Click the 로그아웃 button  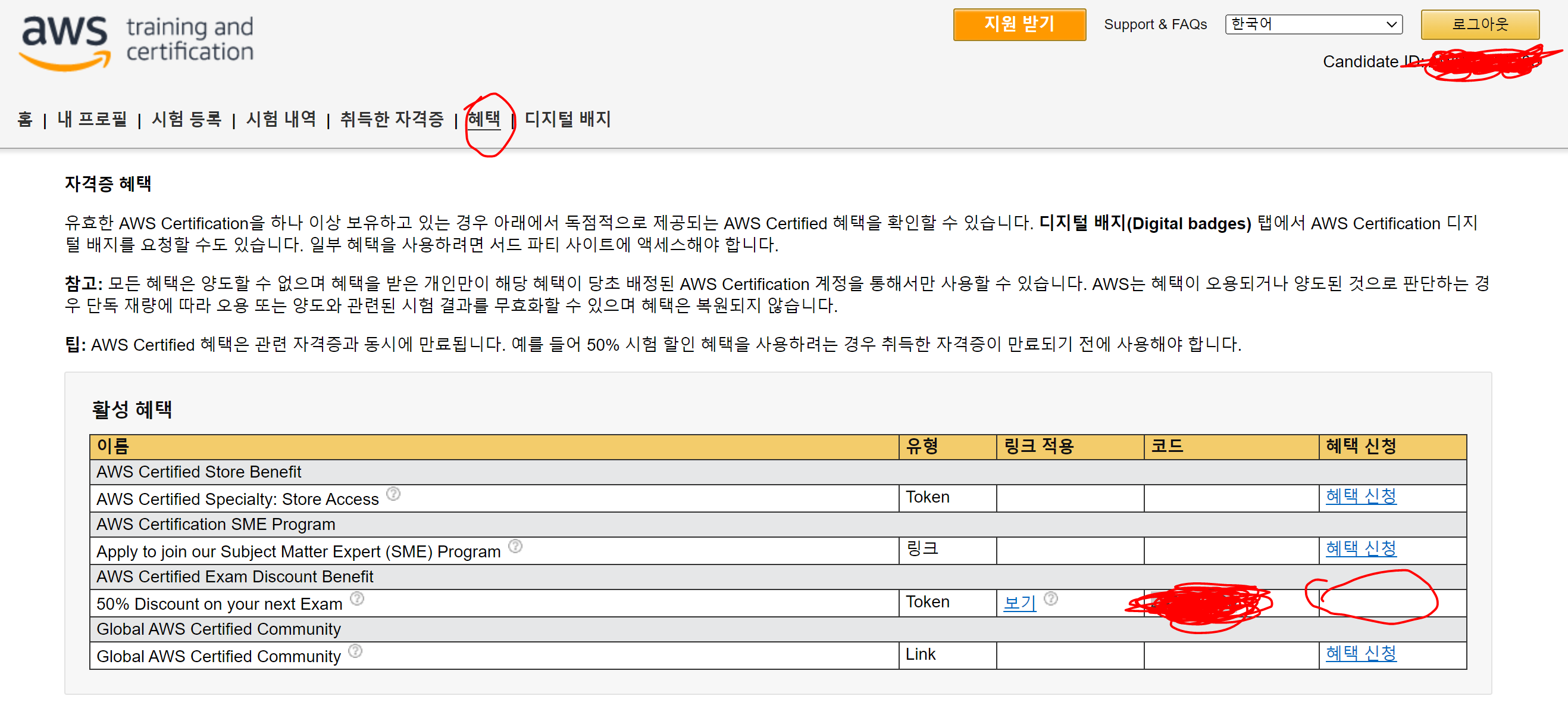coord(1479,24)
